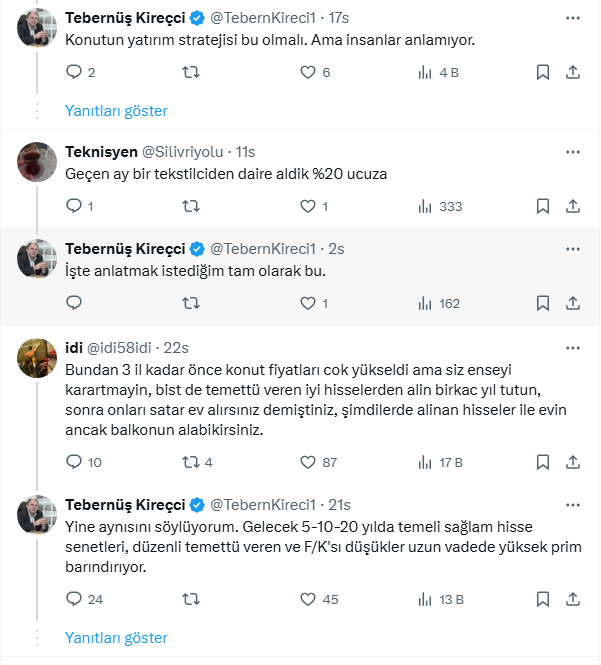Image resolution: width=601 pixels, height=665 pixels.
Task: Reply to Teknisyen's tweet about the apartment
Action: pos(74,206)
